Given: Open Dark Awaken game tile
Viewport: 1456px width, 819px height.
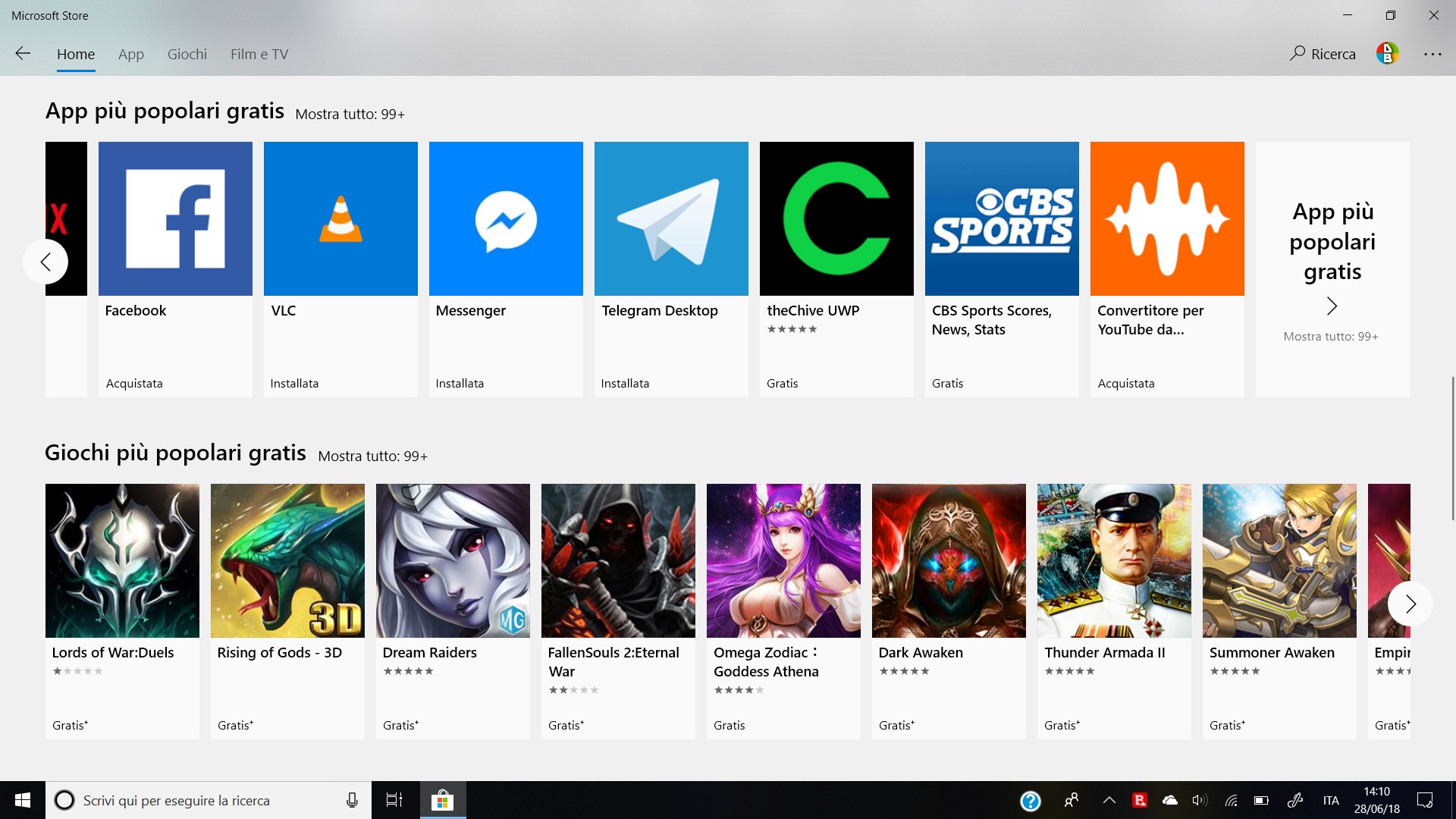Looking at the screenshot, I should pos(949,610).
